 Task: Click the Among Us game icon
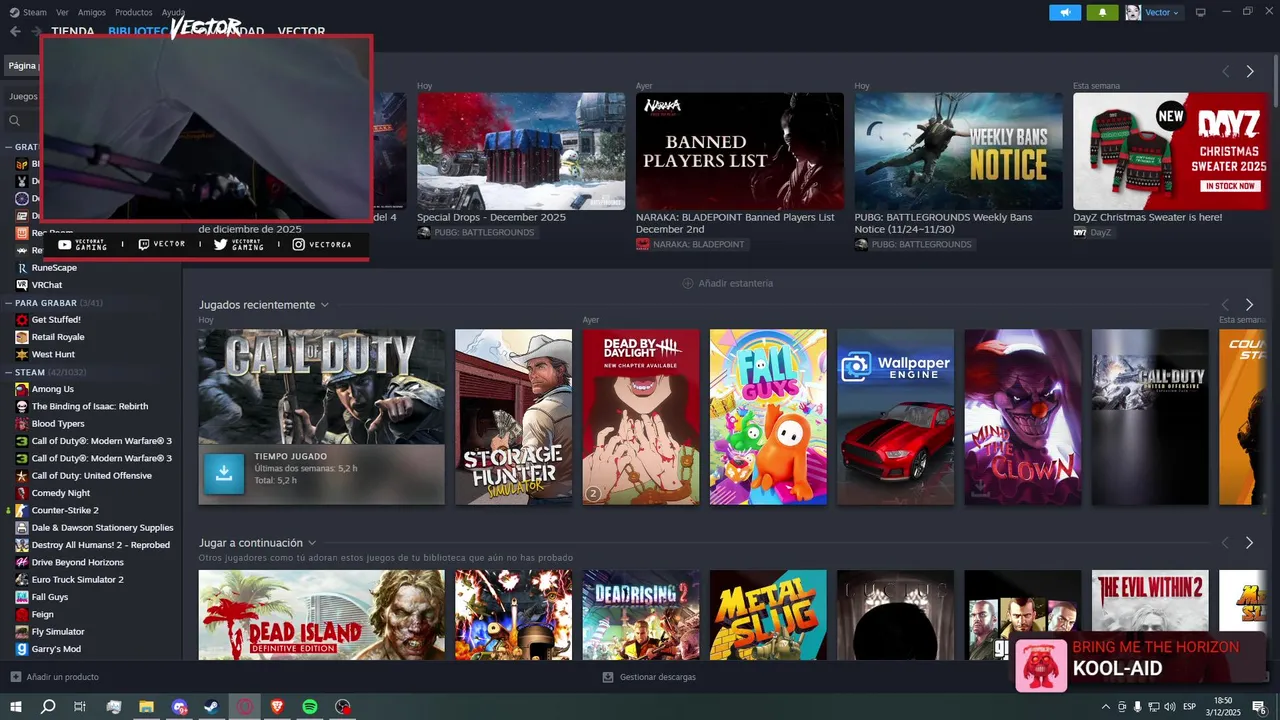(22, 389)
